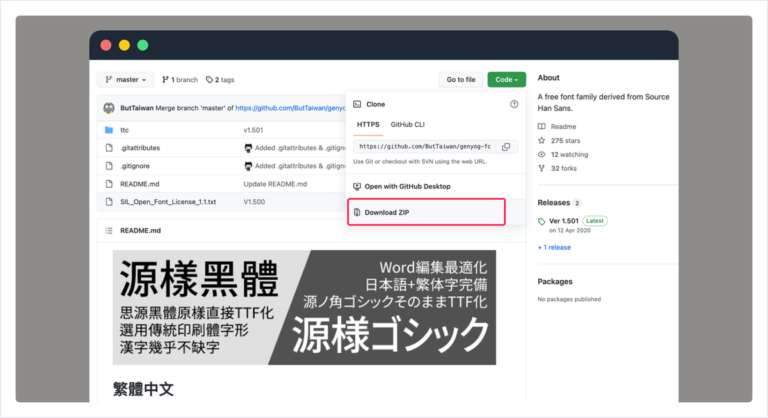Open SIL_Open_Font_License_1.1.txt file

[168, 201]
